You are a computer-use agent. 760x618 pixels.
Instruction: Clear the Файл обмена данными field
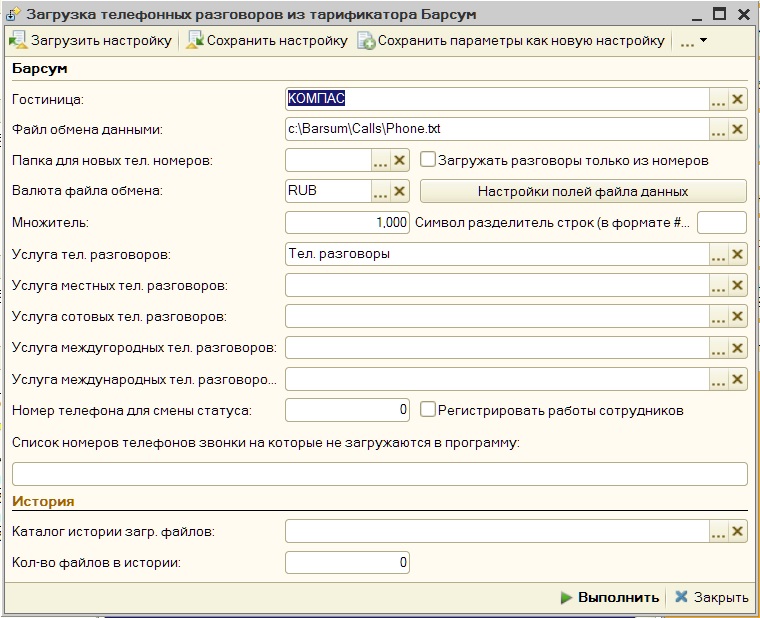coord(737,129)
